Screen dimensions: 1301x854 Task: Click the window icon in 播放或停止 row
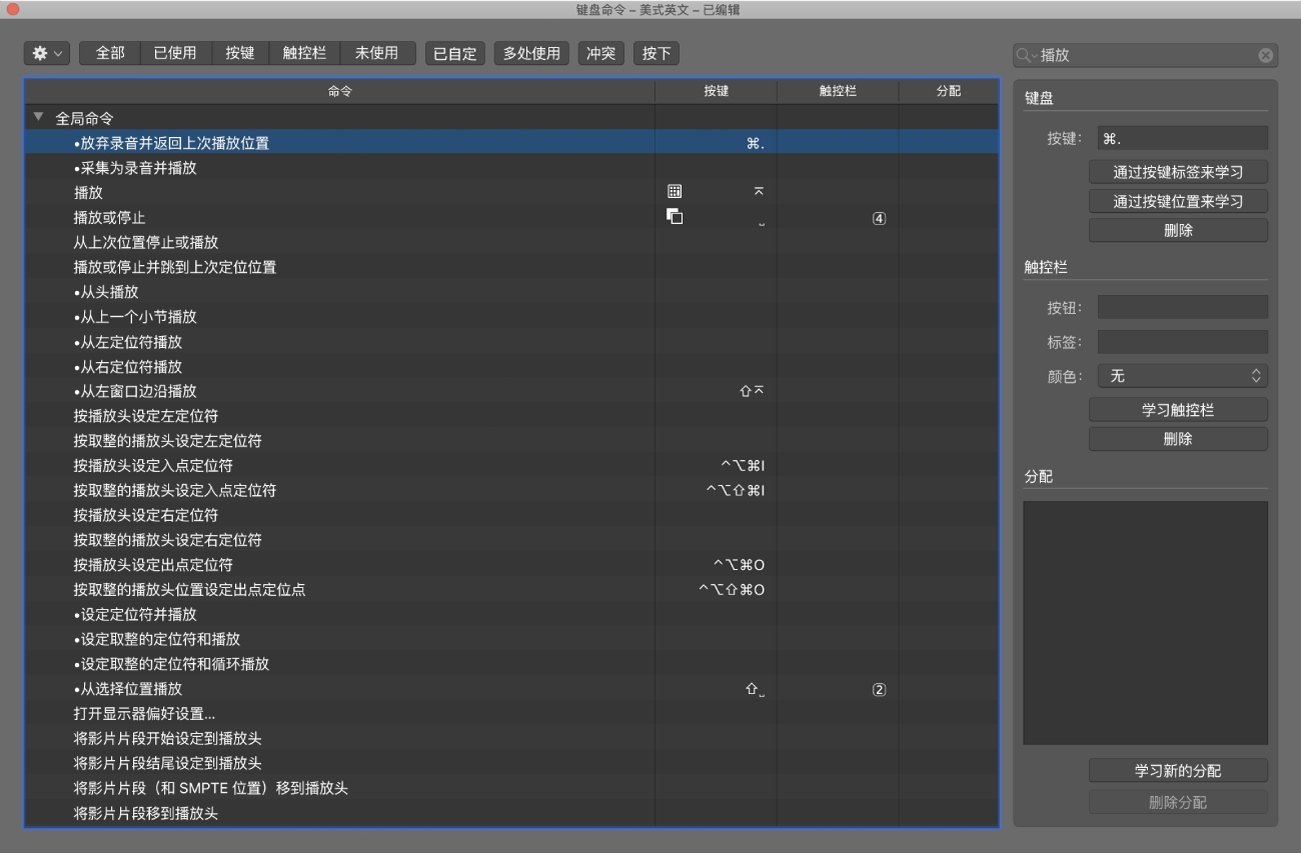[x=675, y=216]
